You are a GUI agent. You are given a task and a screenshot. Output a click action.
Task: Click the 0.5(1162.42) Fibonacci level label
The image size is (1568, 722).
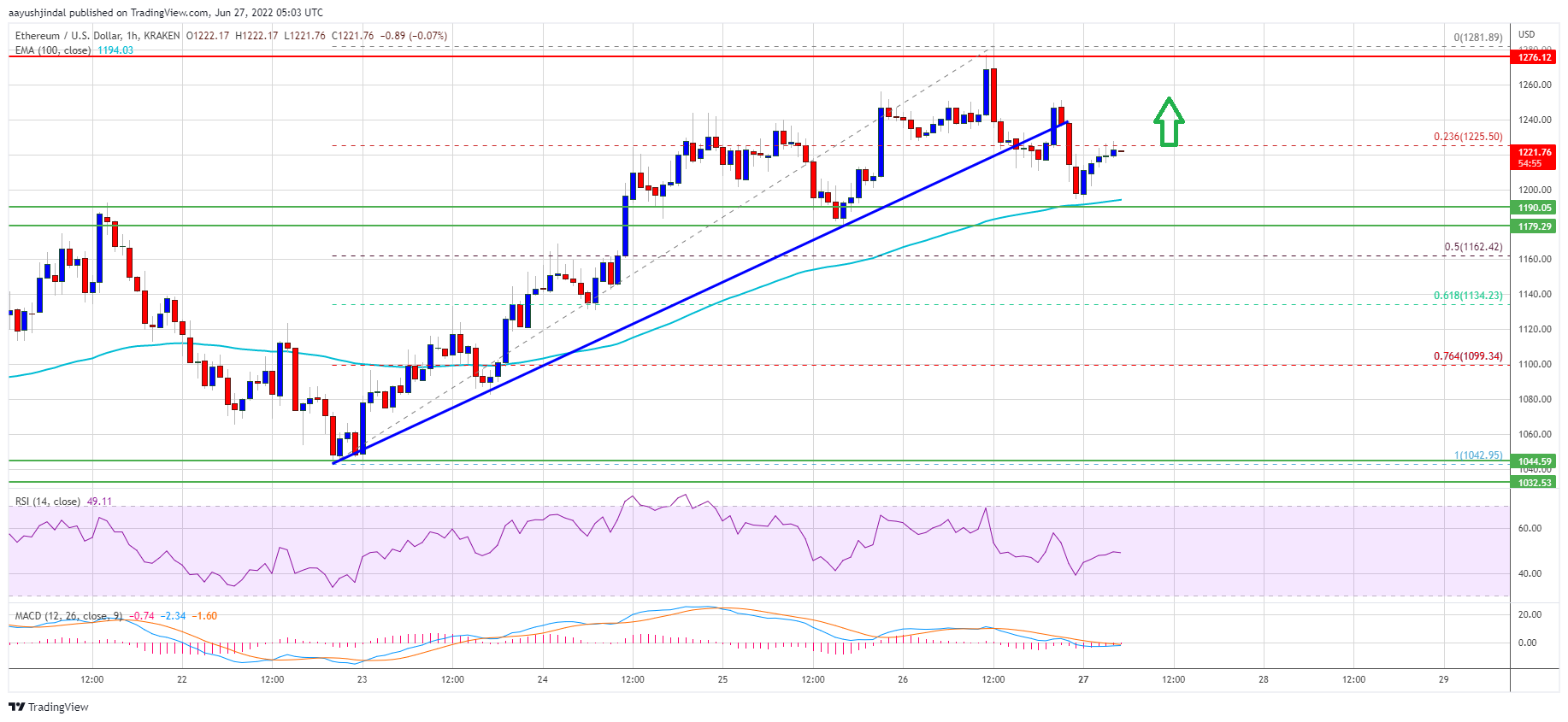point(1473,247)
